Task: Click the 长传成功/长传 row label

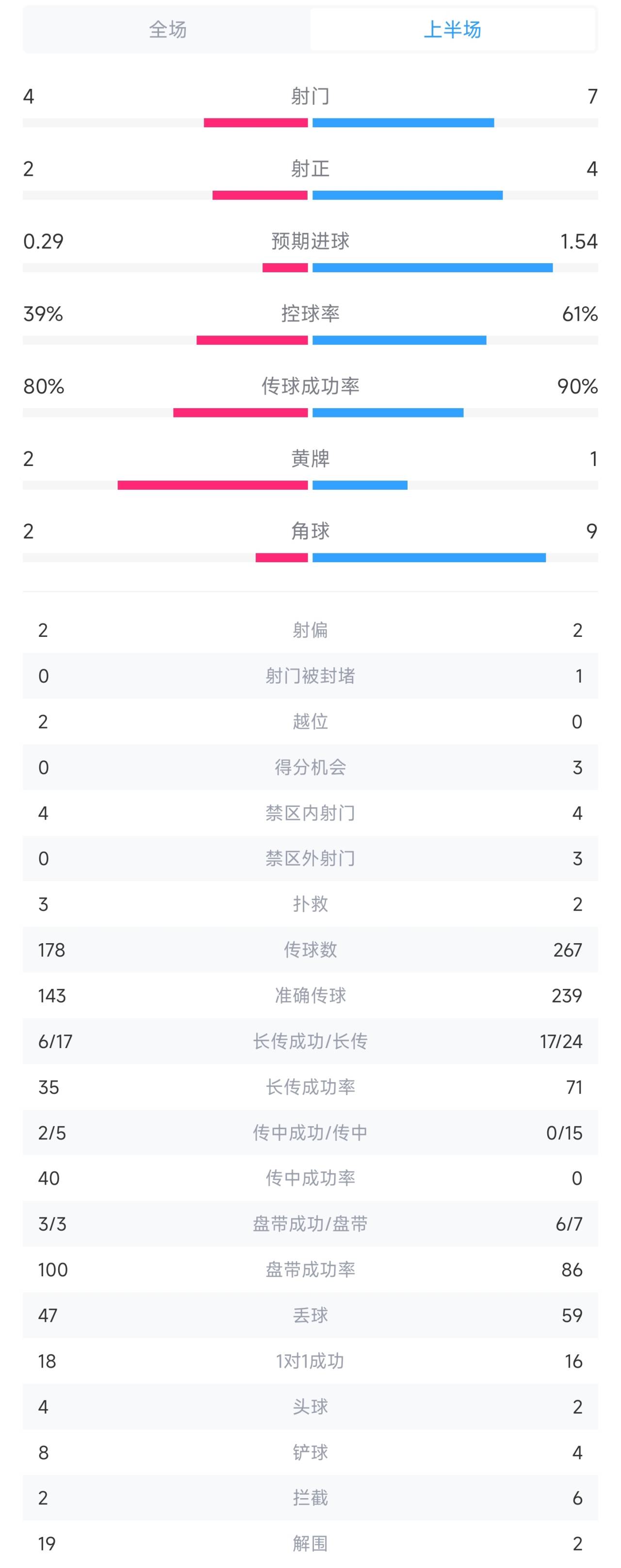Action: click(310, 1041)
